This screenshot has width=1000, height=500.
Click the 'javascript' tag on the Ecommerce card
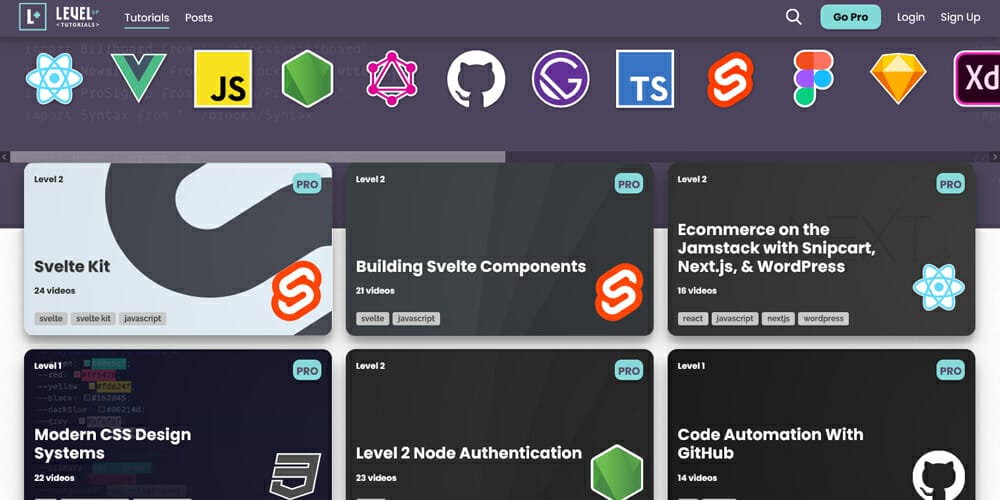(735, 318)
